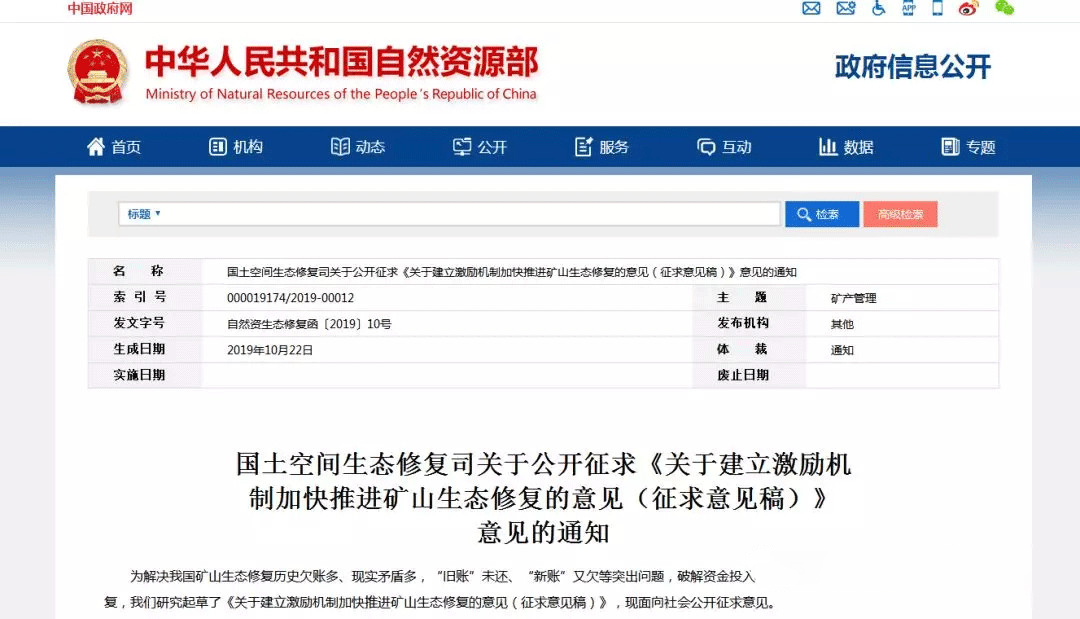Click the WeChat icon
The width and height of the screenshot is (1080, 619).
pyautogui.click(x=1003, y=9)
